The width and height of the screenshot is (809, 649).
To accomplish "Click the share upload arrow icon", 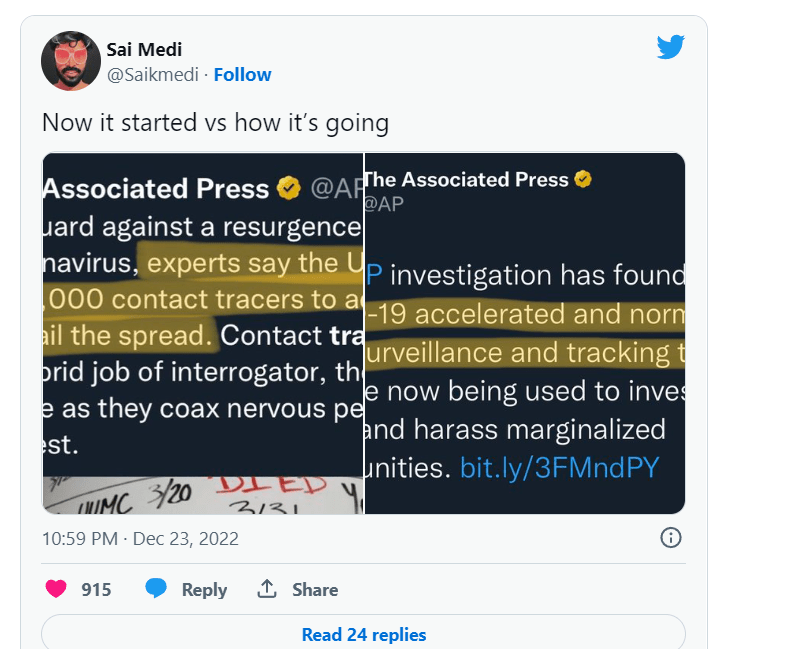I will click(266, 589).
